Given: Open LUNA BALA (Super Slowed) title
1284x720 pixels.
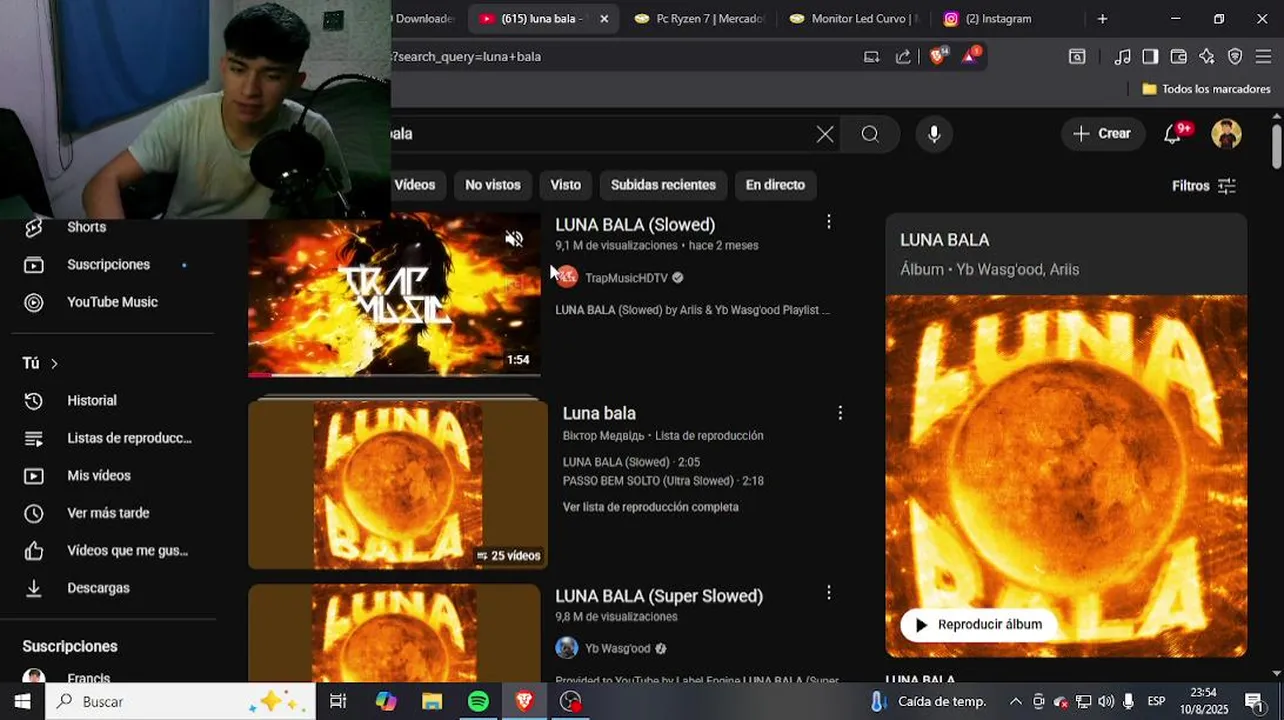Looking at the screenshot, I should tap(659, 596).
